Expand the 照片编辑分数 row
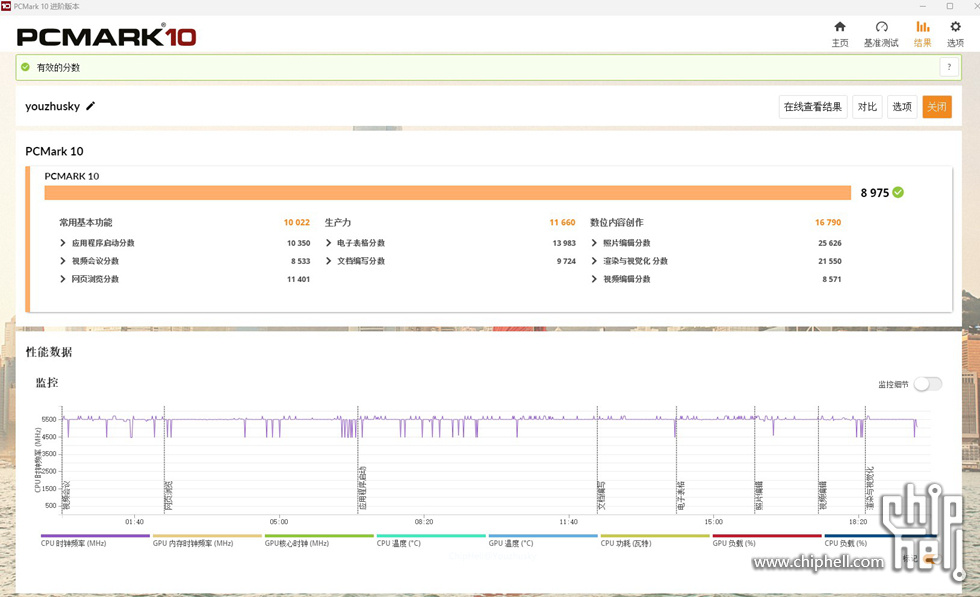 pos(594,243)
